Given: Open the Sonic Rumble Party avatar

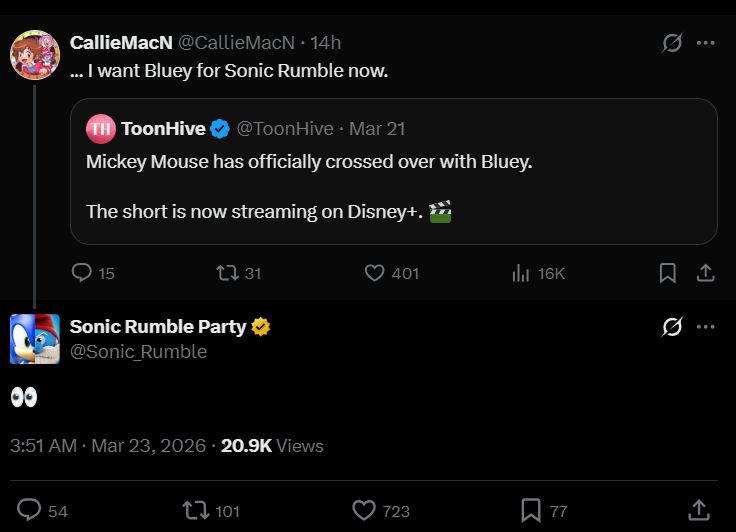Looking at the screenshot, I should [x=35, y=339].
